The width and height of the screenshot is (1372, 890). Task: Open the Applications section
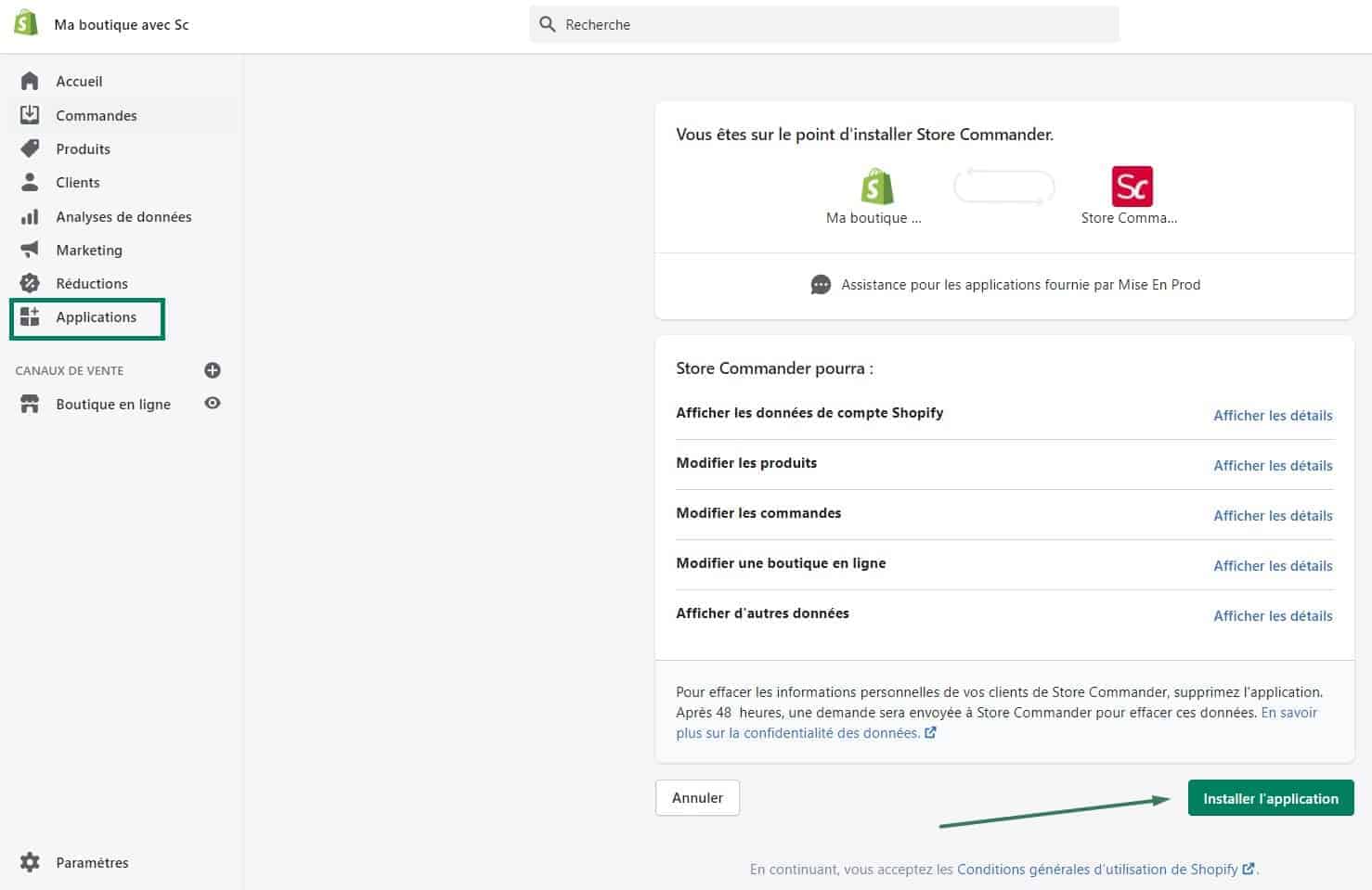96,317
